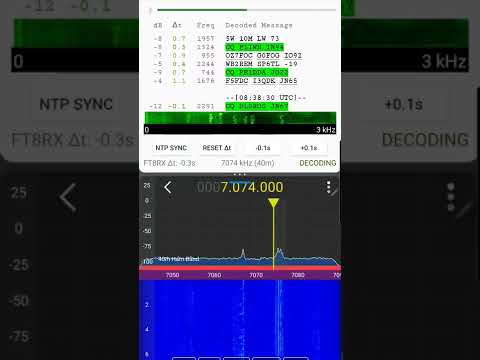Tap the green audio waterfall strip in the phone view

pyautogui.click(x=240, y=119)
